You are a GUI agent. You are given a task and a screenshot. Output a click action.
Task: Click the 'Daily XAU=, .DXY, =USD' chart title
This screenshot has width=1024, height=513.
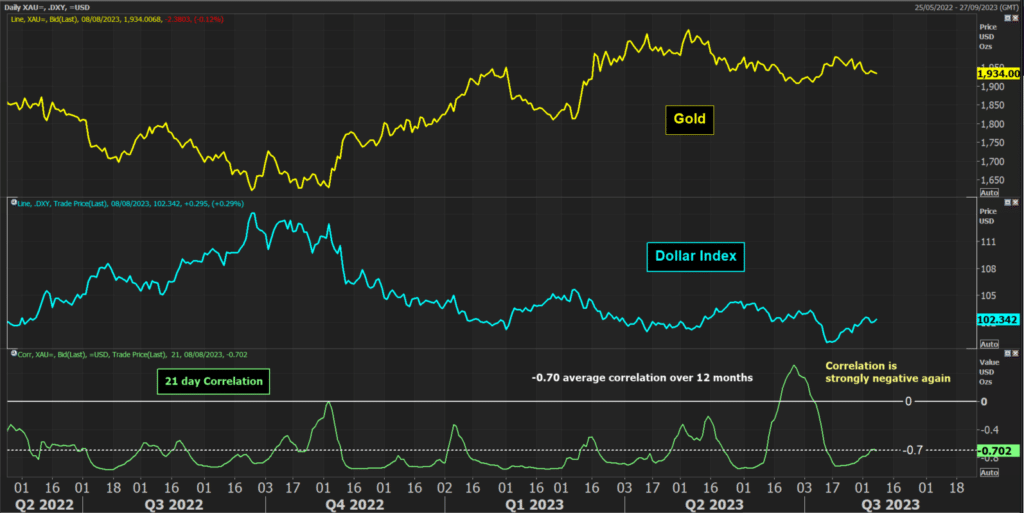point(47,7)
